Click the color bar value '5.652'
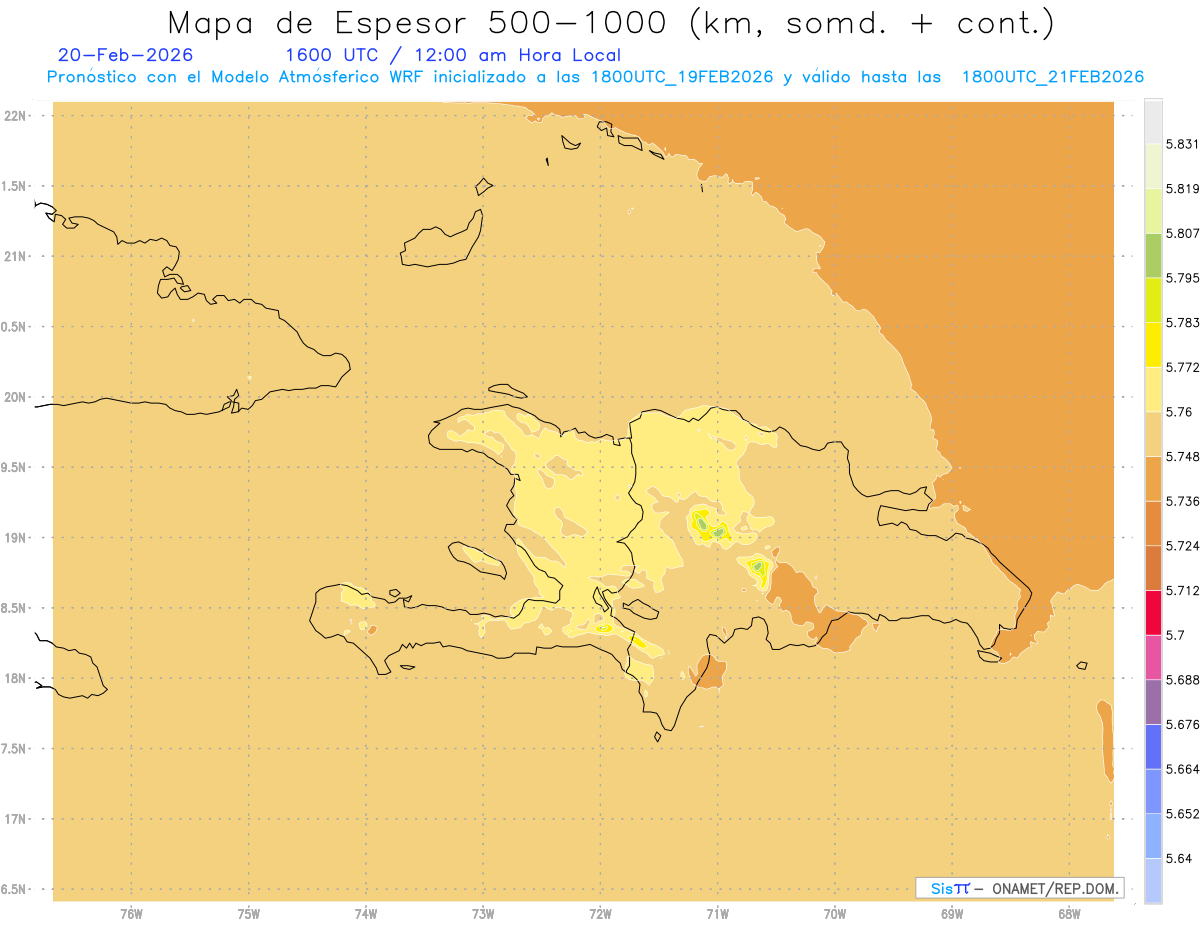 (1184, 814)
